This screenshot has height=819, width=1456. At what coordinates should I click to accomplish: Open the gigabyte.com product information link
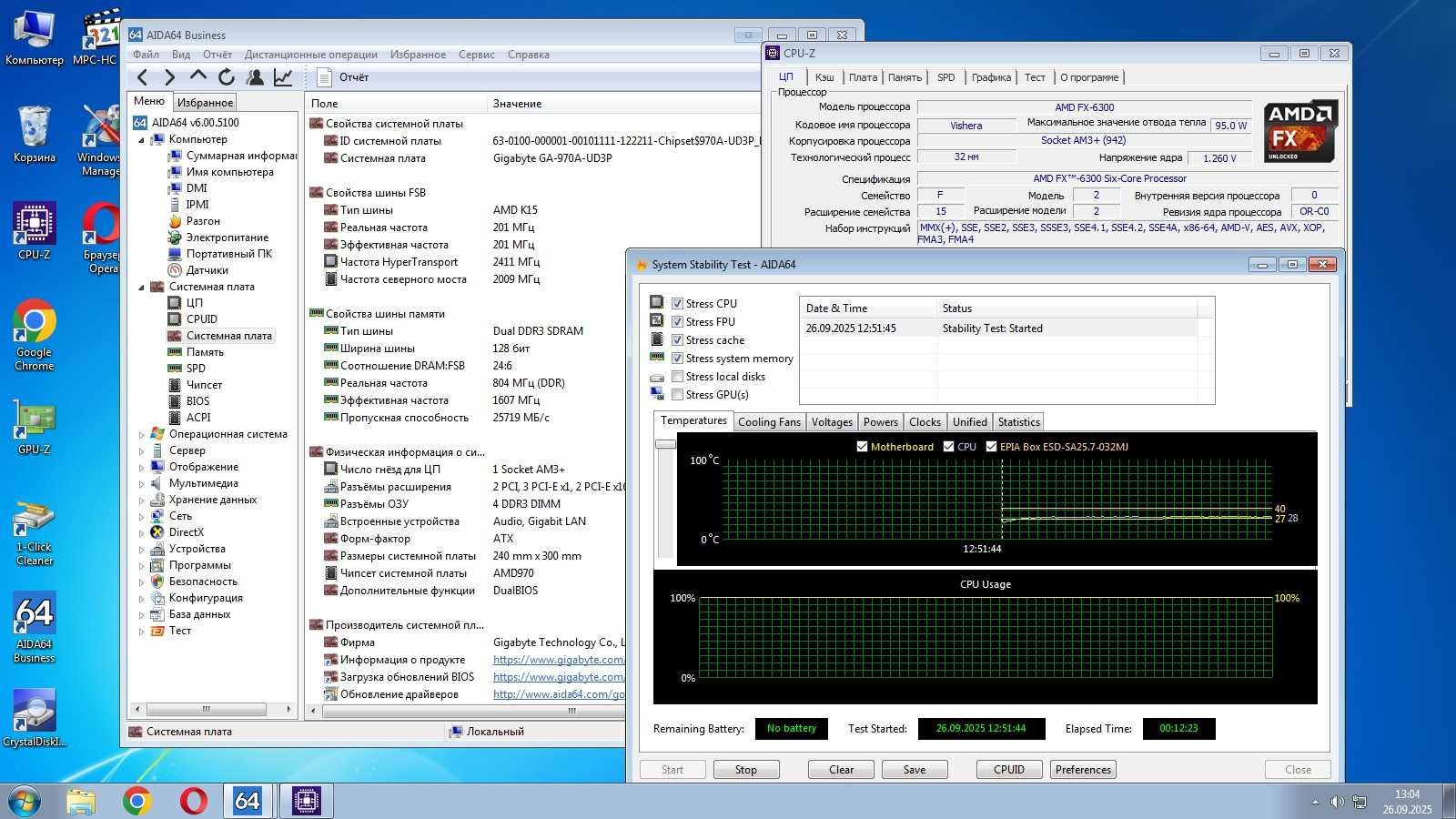(559, 660)
